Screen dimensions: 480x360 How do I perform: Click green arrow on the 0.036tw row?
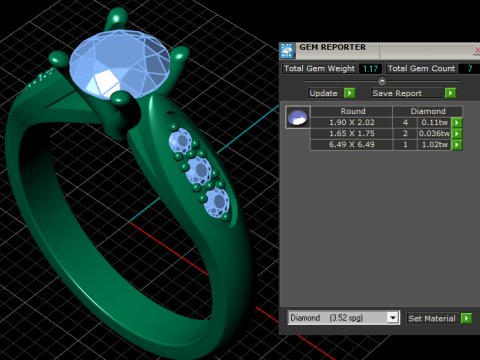[x=457, y=134]
